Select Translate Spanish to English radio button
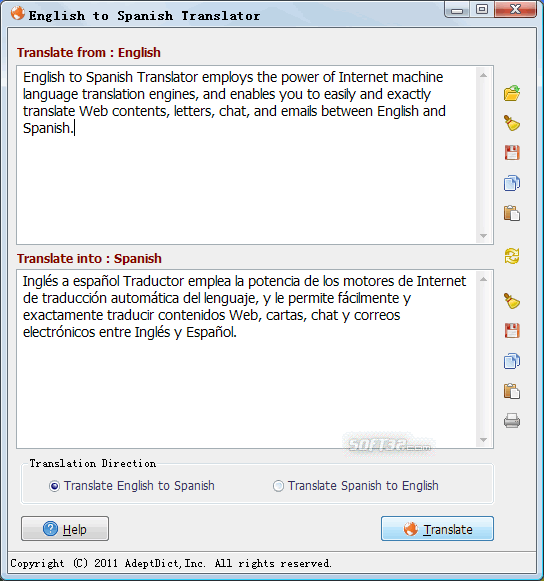Image resolution: width=544 pixels, height=581 pixels. pyautogui.click(x=278, y=486)
